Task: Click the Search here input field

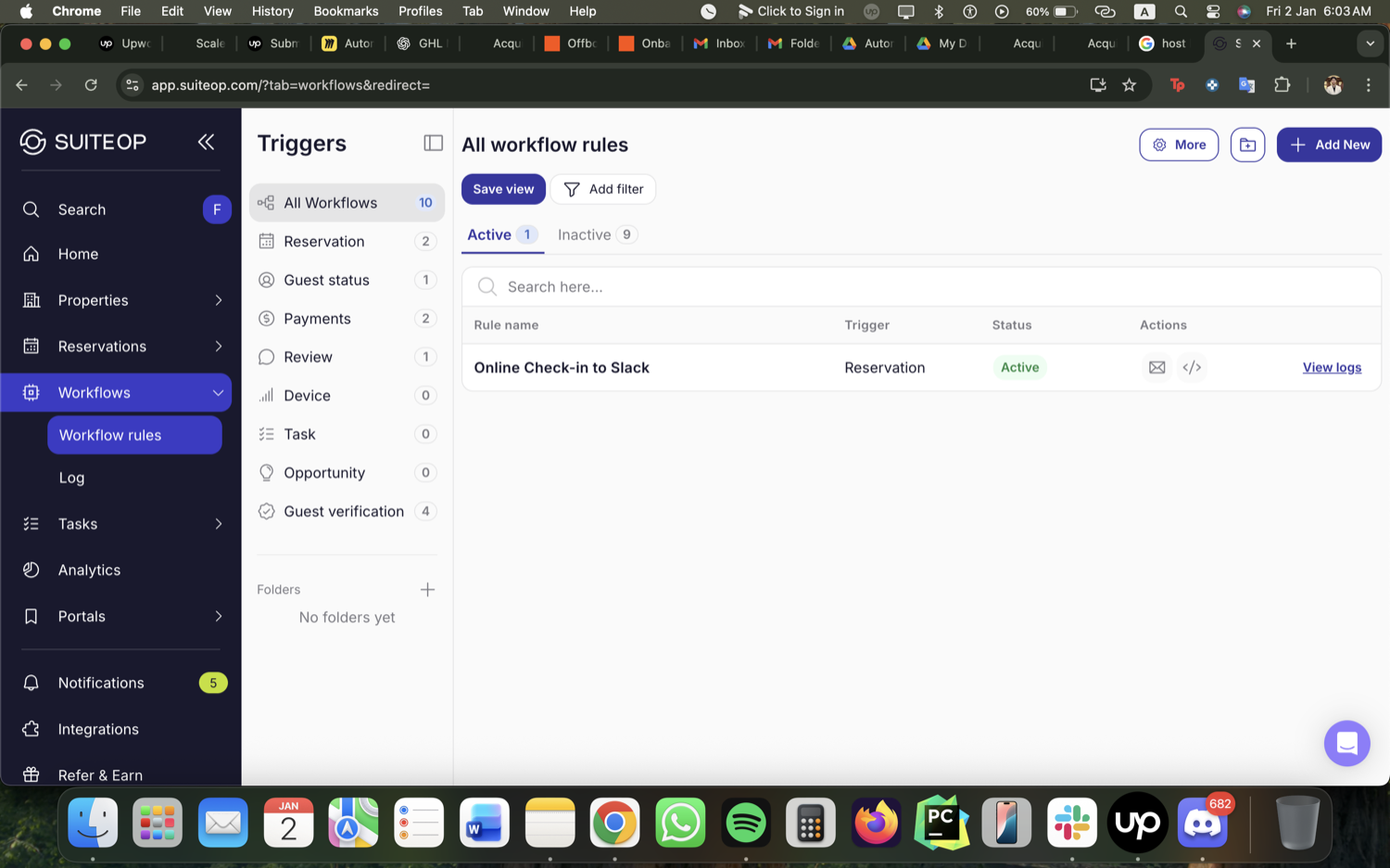Action: [x=921, y=287]
